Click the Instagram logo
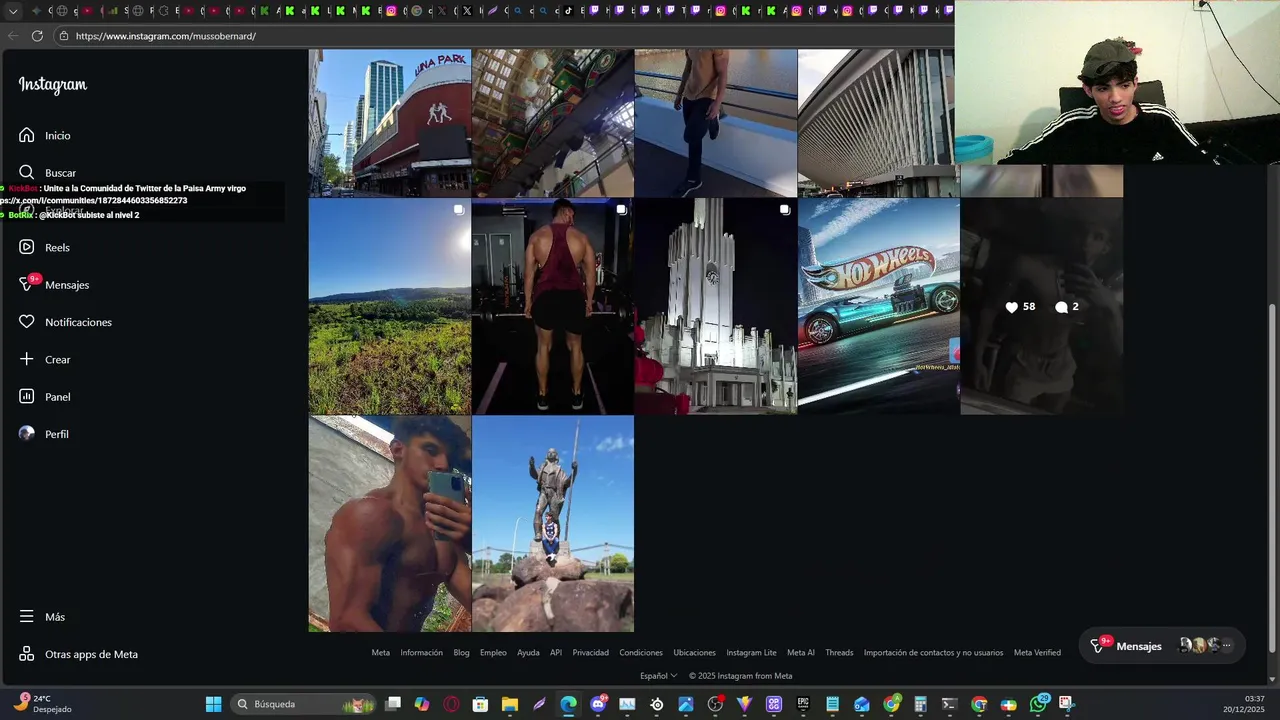The width and height of the screenshot is (1280, 720). click(x=53, y=85)
